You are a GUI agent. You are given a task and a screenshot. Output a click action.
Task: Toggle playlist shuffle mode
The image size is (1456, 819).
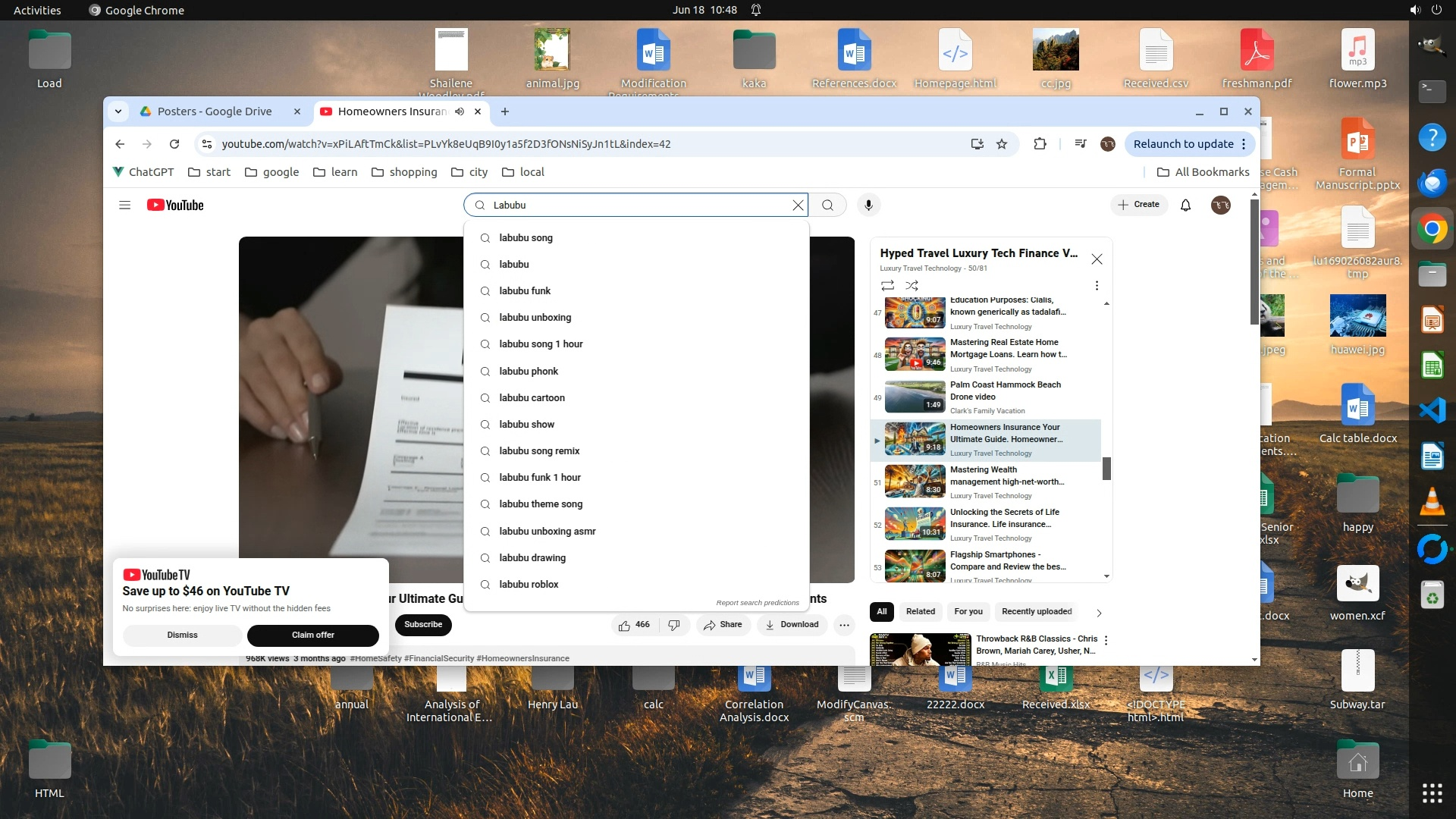912,286
